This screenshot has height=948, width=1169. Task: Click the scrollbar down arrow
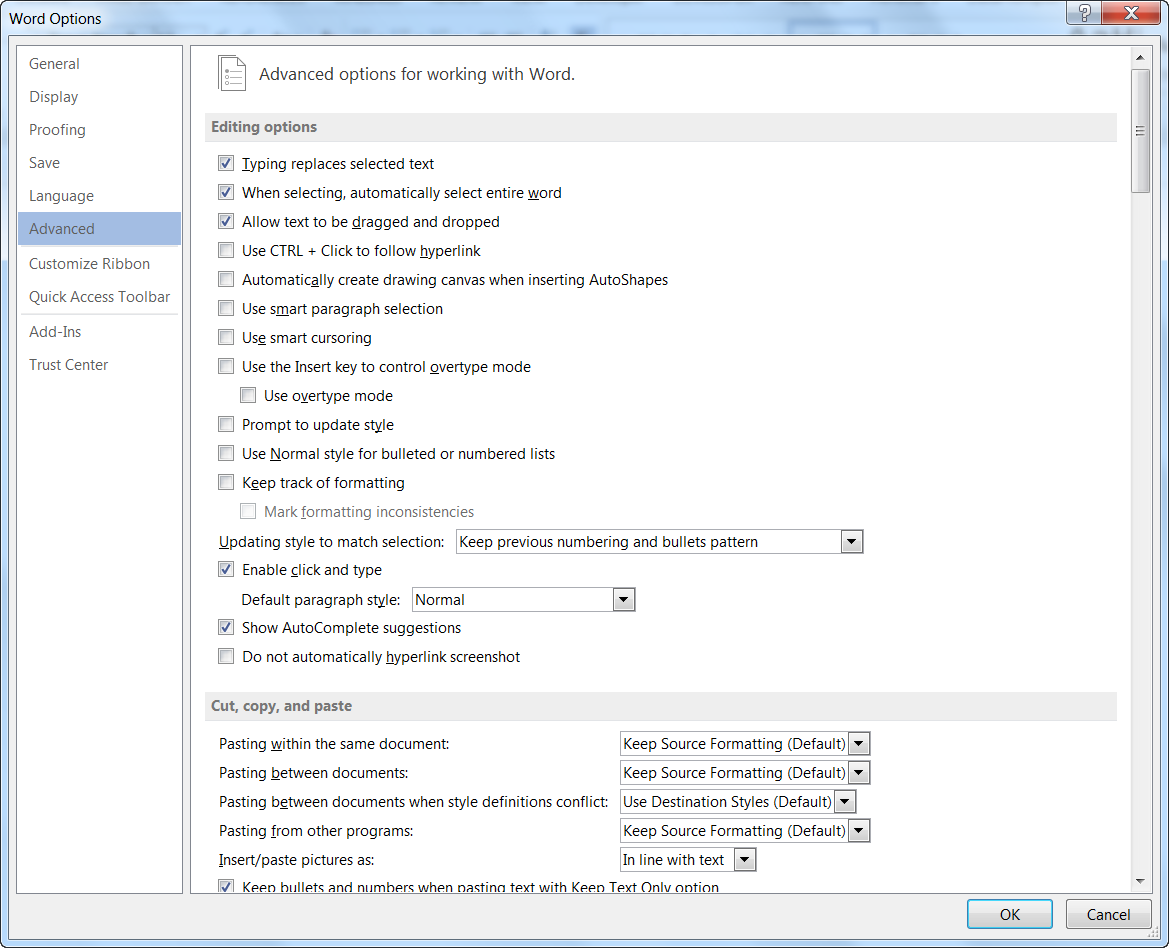[x=1140, y=881]
